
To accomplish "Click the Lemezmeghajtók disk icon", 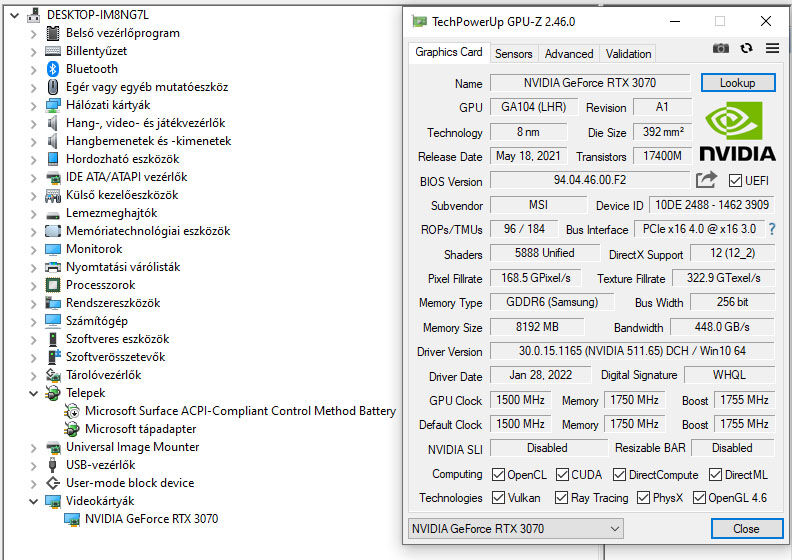I will pyautogui.click(x=53, y=215).
